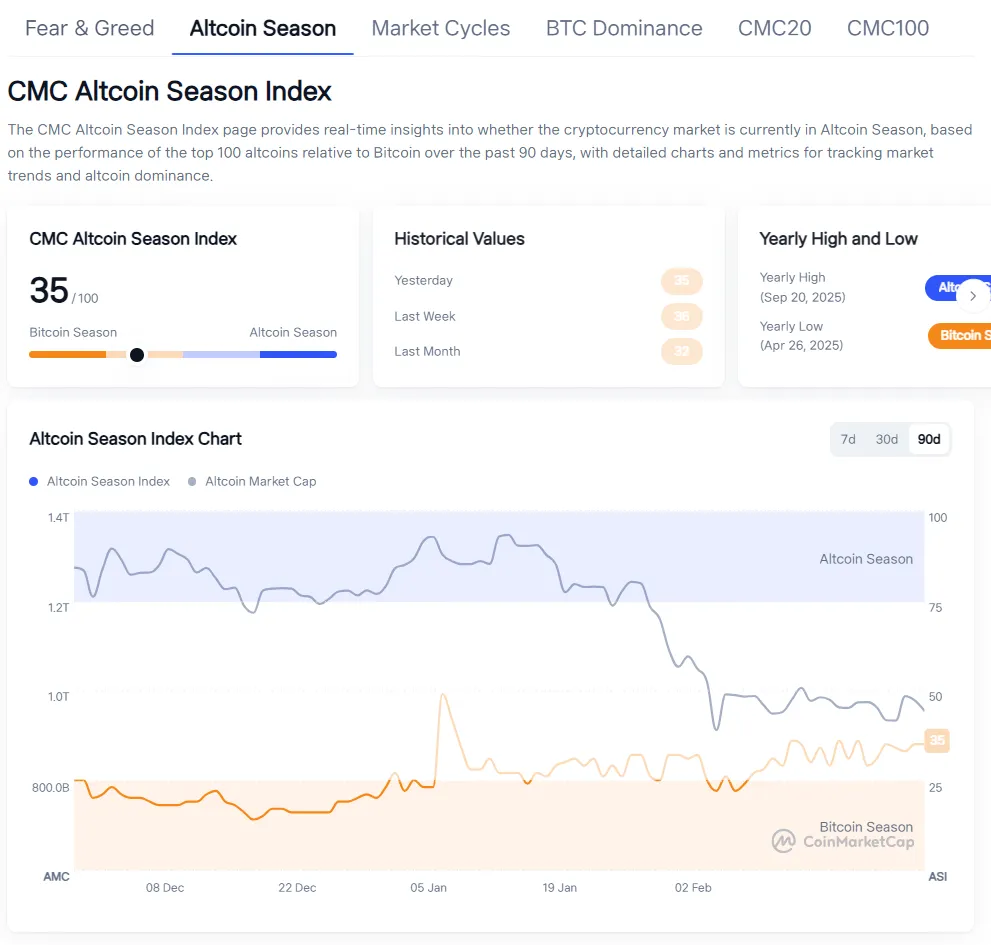Image resolution: width=991 pixels, height=945 pixels.
Task: Click the Altcoin Season tab
Action: point(263,28)
